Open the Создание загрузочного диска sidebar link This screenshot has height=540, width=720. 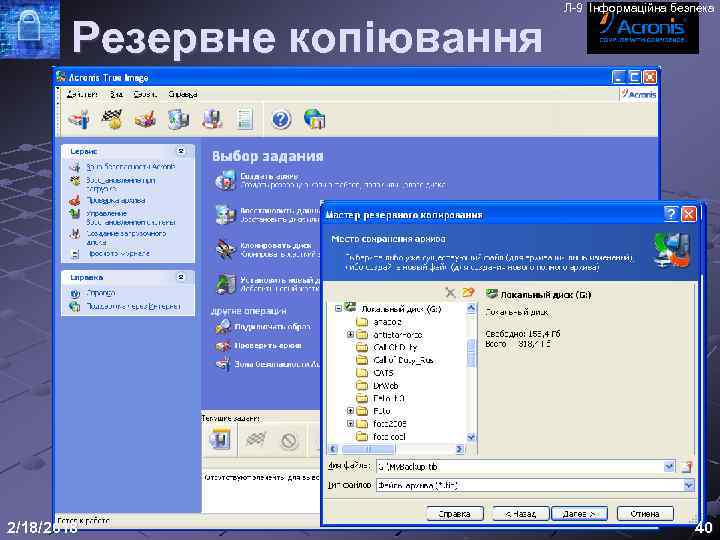[x=126, y=238]
